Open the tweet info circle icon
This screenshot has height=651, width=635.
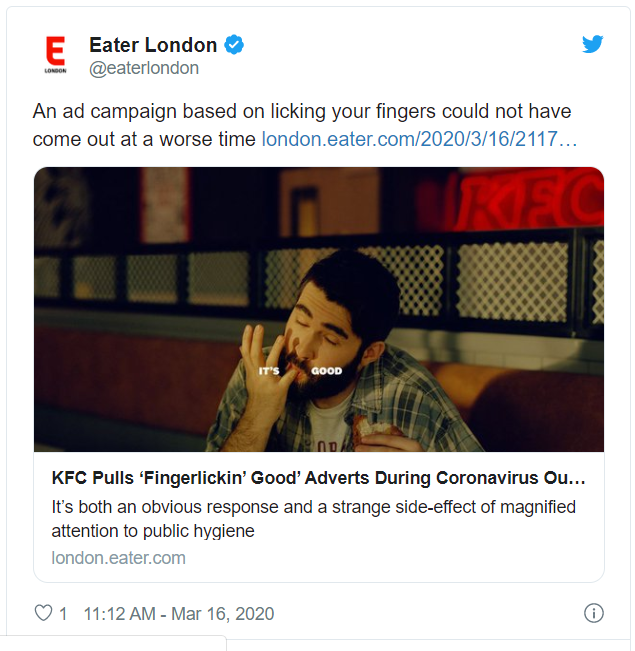click(x=593, y=613)
